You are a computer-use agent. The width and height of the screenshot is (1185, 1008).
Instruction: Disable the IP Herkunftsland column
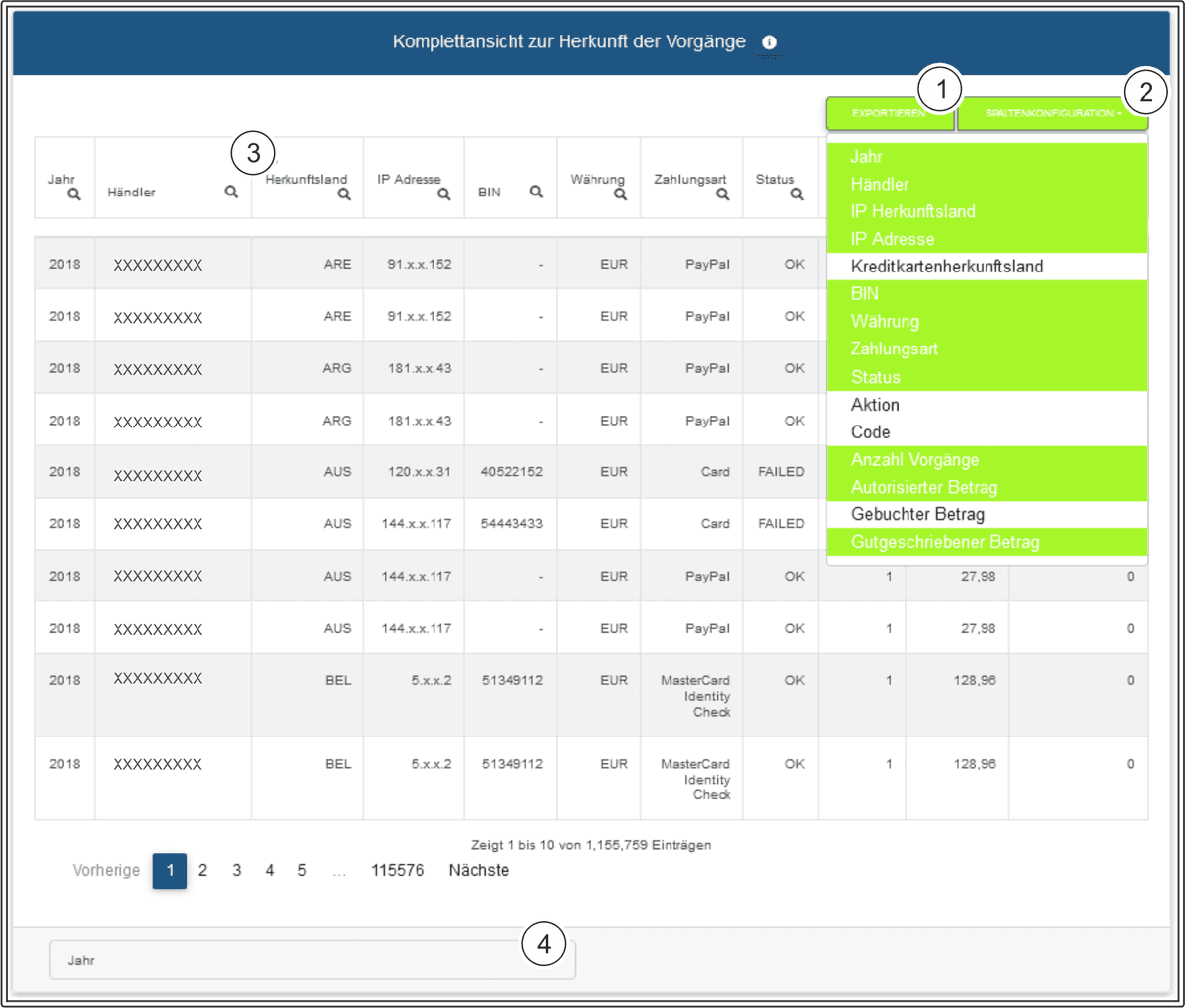pyautogui.click(x=912, y=211)
